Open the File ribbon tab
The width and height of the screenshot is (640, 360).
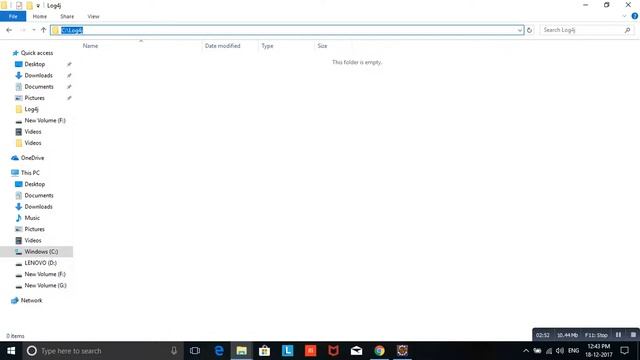[x=13, y=16]
